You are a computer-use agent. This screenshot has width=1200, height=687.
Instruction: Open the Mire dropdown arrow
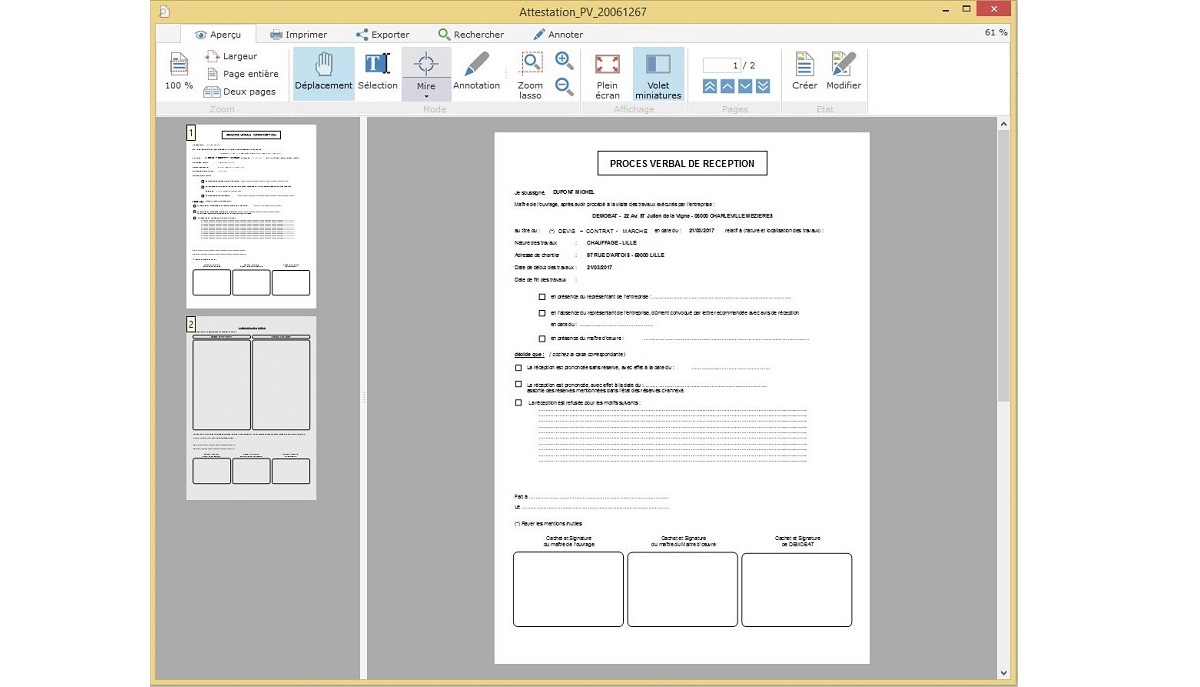click(426, 96)
